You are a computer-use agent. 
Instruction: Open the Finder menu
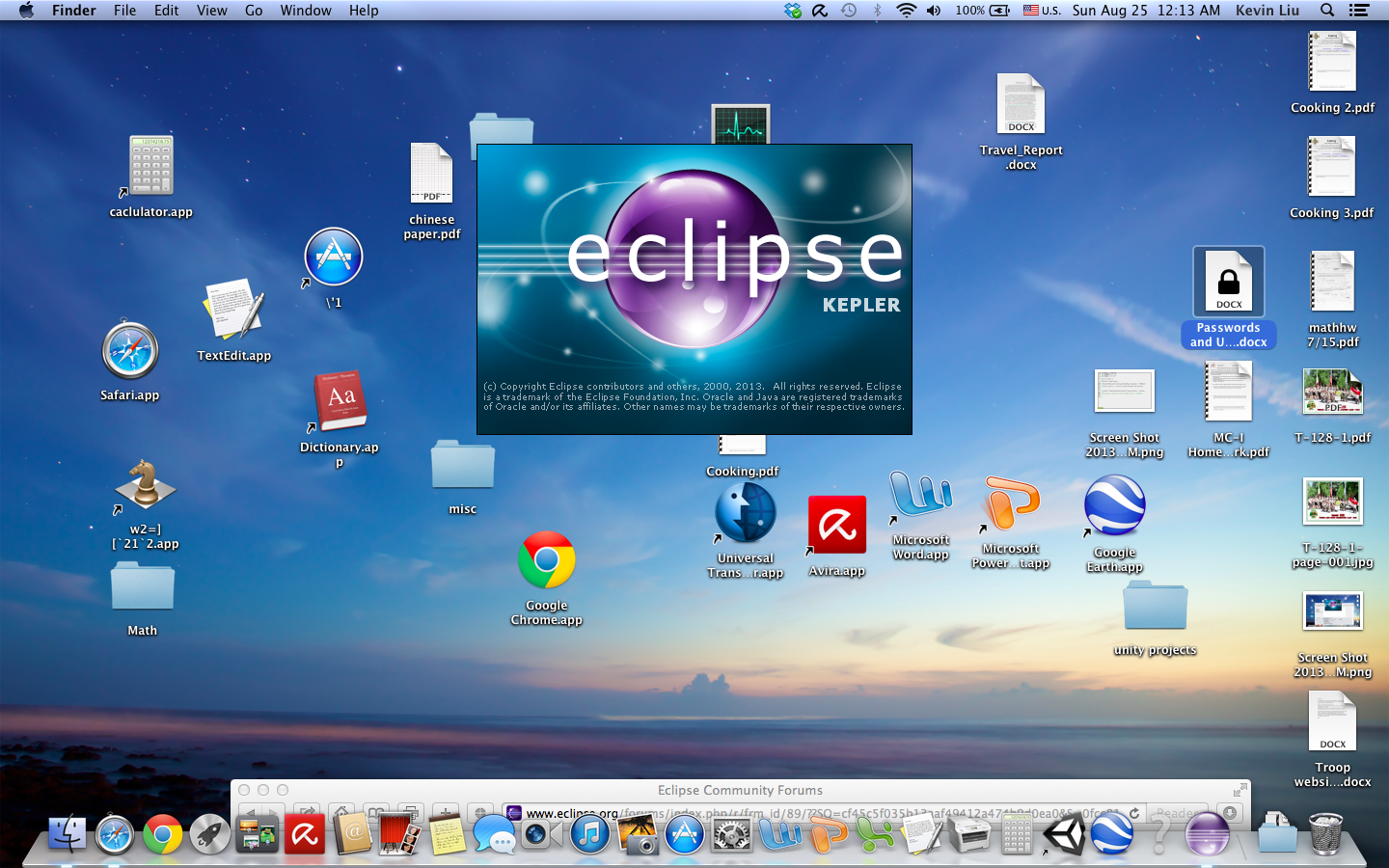click(x=73, y=11)
